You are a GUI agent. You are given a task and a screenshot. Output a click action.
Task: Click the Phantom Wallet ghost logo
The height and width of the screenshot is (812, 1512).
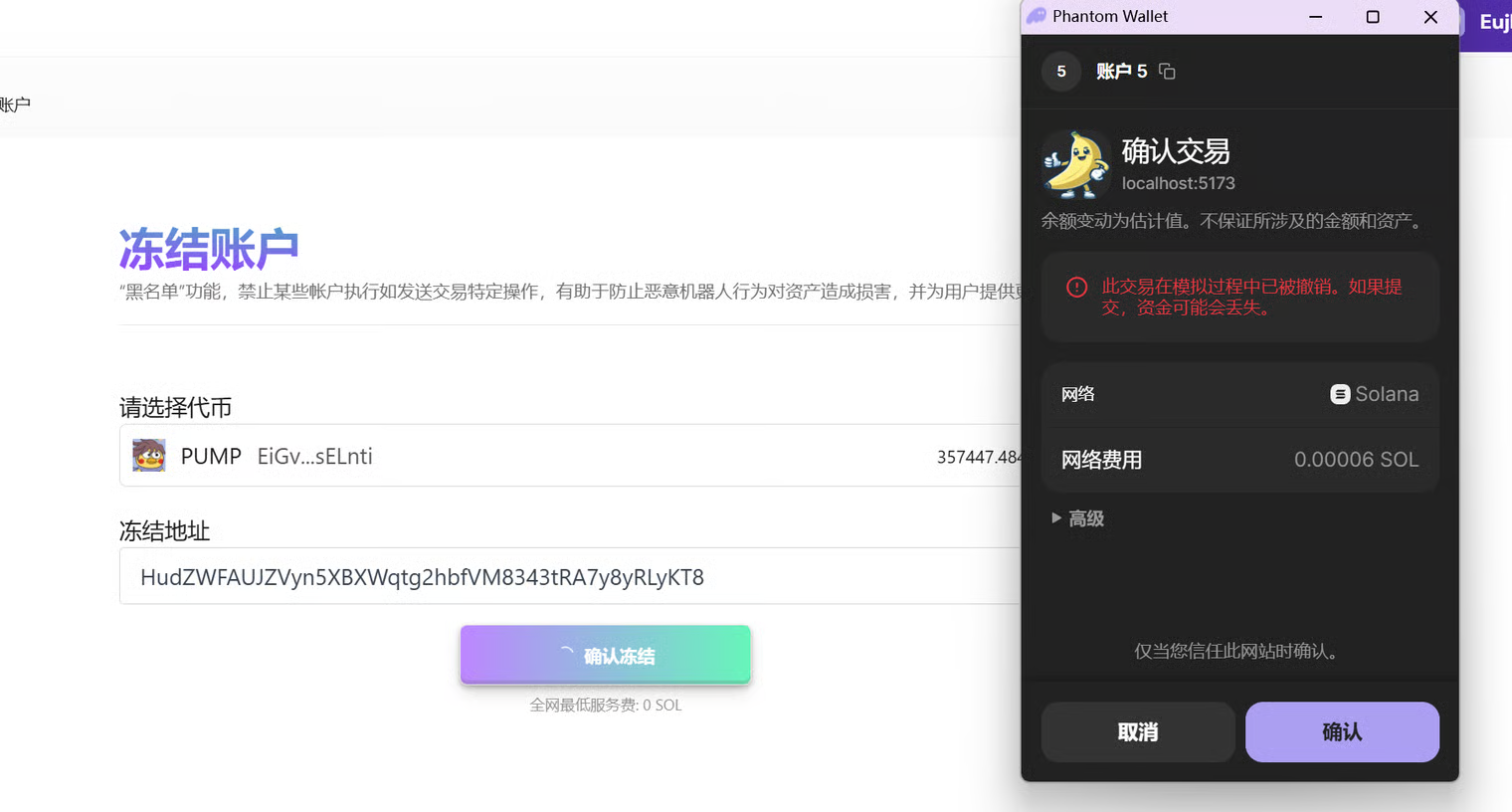tap(1037, 16)
